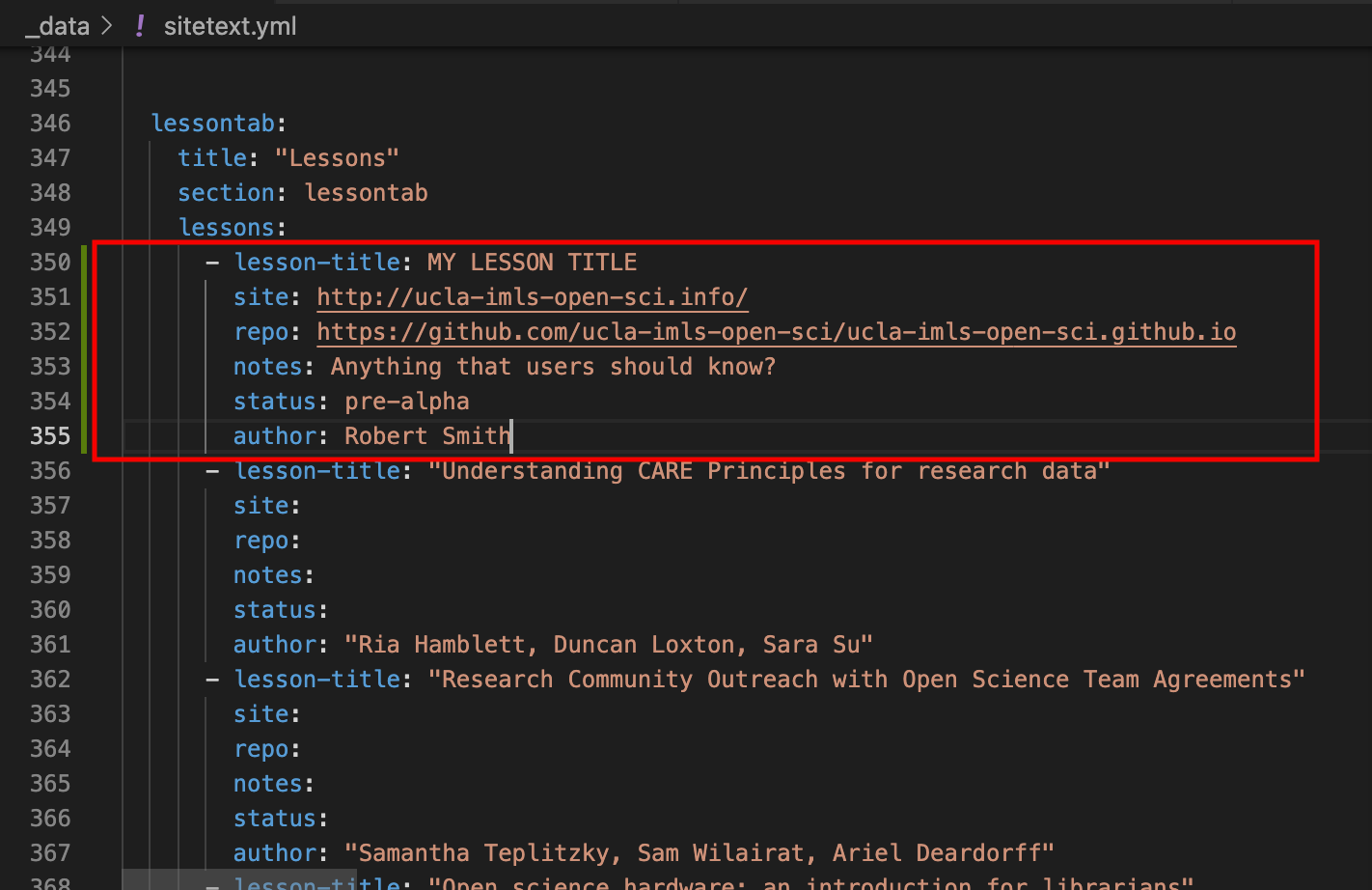This screenshot has width=1372, height=890.
Task: Click the empty status key on line 360
Action: 275,610
